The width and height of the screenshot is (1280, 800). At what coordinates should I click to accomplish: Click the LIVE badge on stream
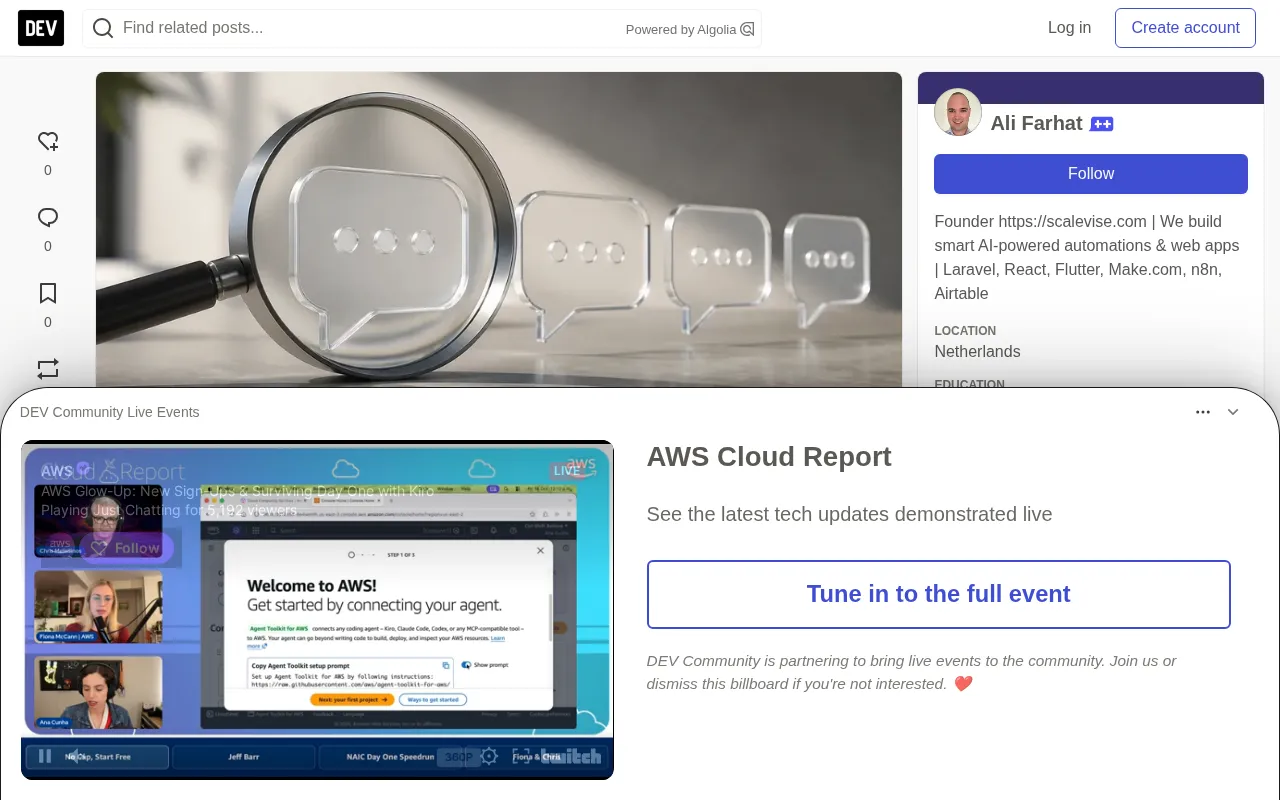(567, 470)
